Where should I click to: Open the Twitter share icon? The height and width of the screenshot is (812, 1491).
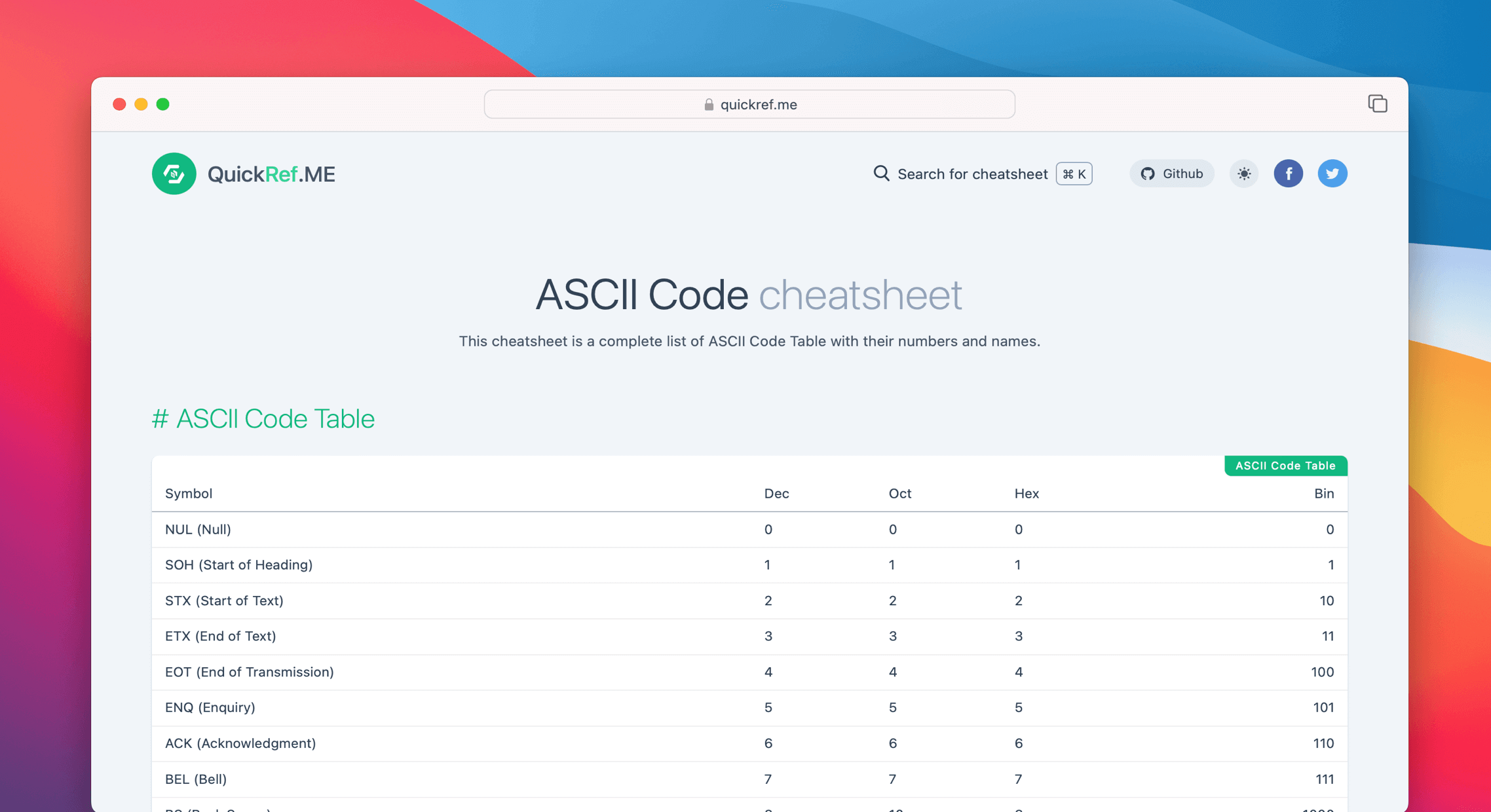pyautogui.click(x=1332, y=173)
